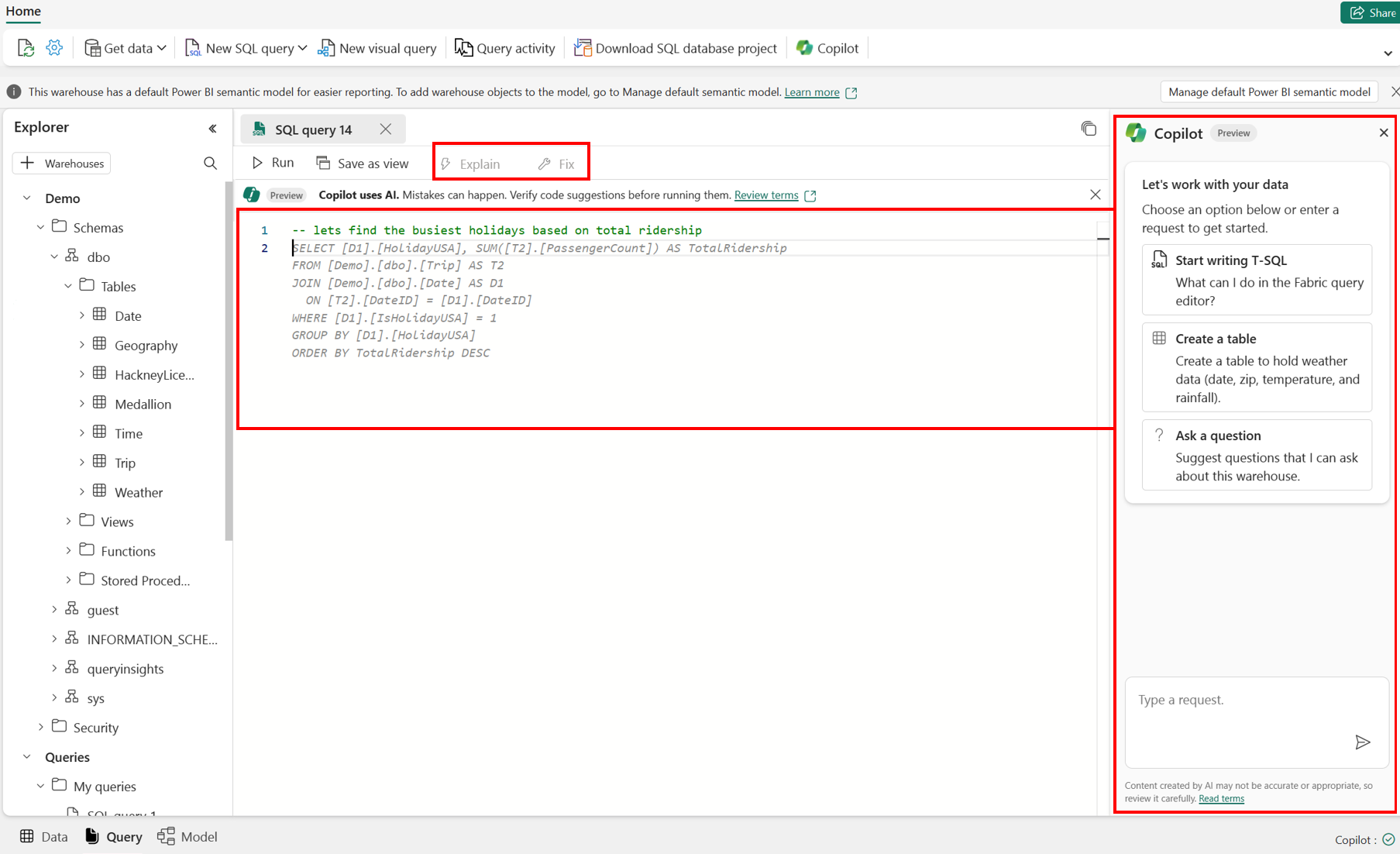This screenshot has width=1400, height=854.
Task: Select the Time table
Action: pos(129,433)
